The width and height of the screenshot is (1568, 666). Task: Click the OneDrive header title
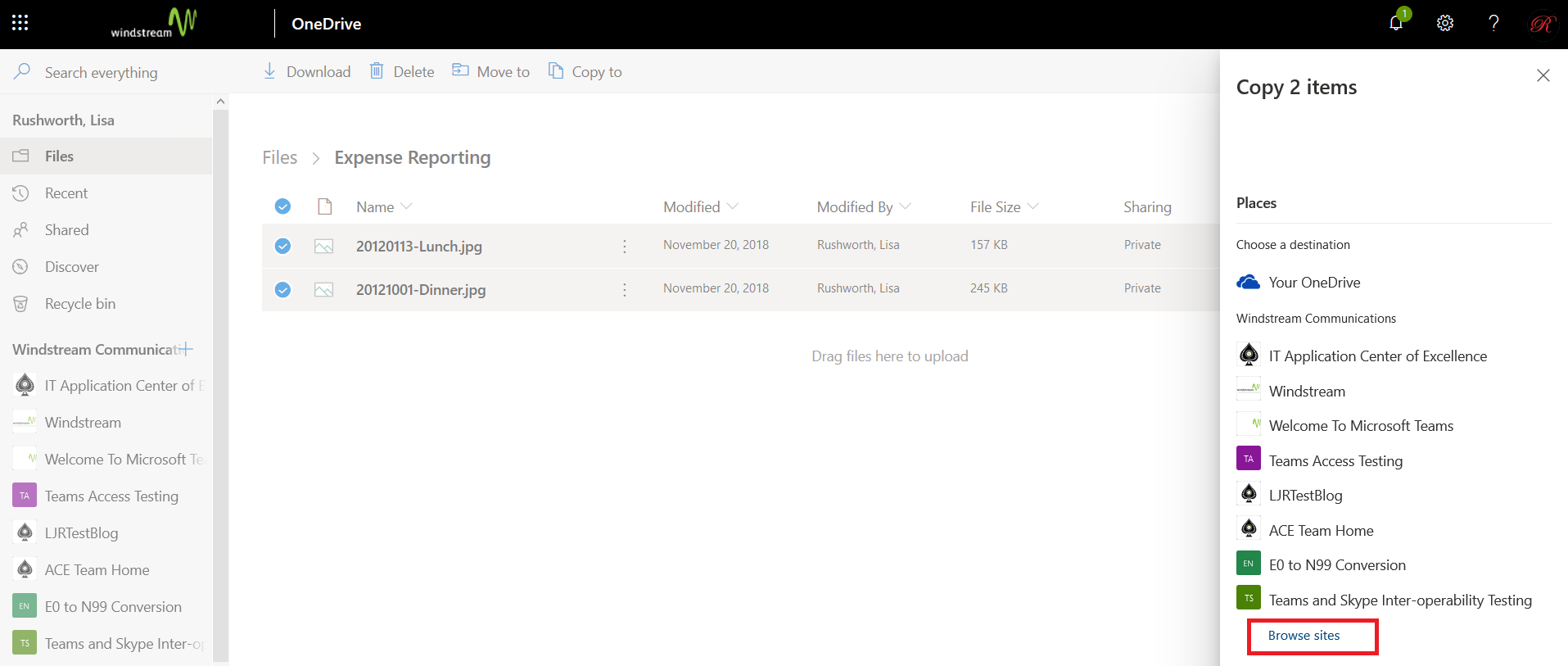[x=326, y=24]
